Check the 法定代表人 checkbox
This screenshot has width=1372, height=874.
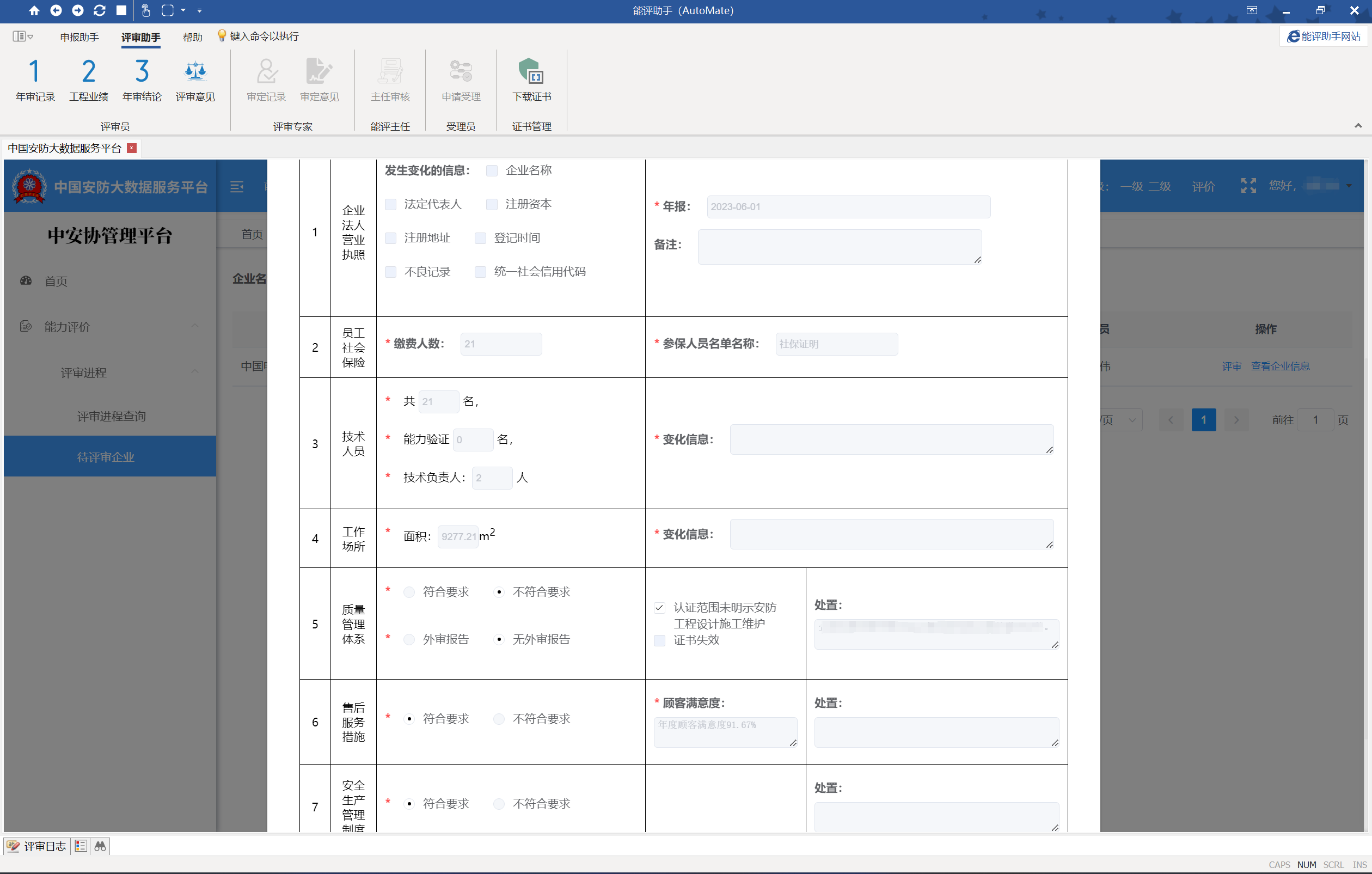[391, 205]
